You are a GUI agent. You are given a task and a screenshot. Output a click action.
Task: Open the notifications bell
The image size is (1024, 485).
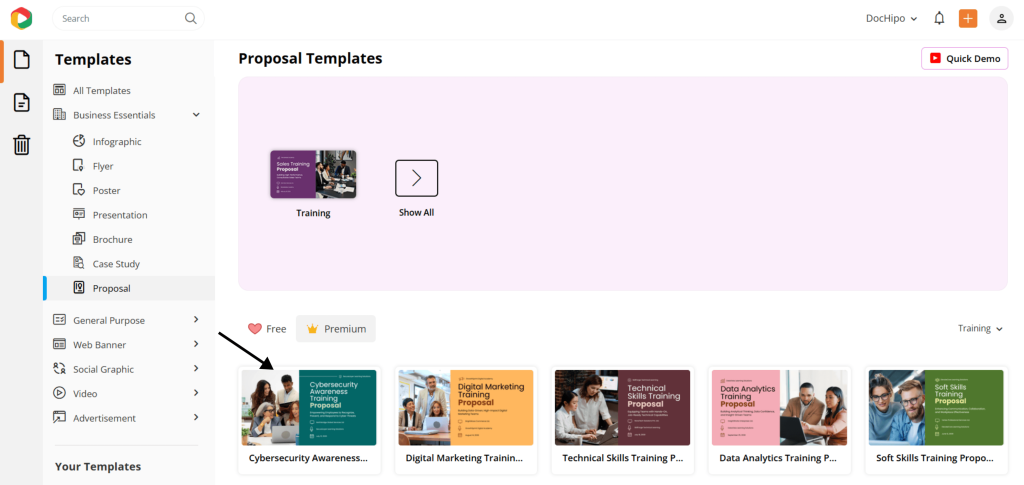[939, 18]
